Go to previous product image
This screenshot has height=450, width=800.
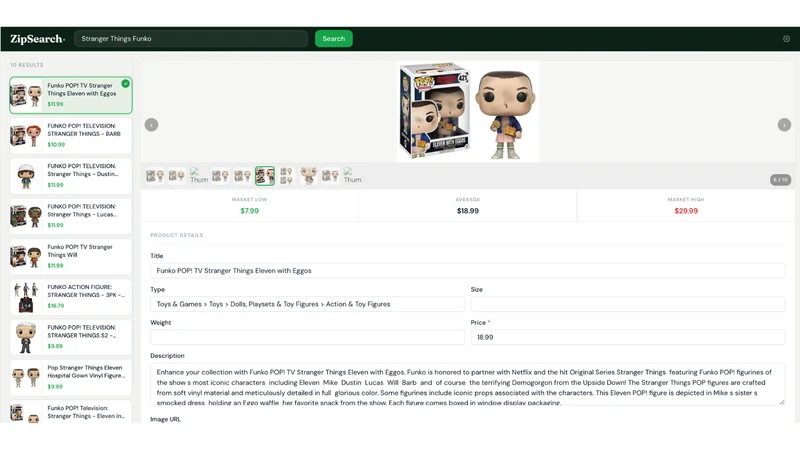click(x=152, y=125)
